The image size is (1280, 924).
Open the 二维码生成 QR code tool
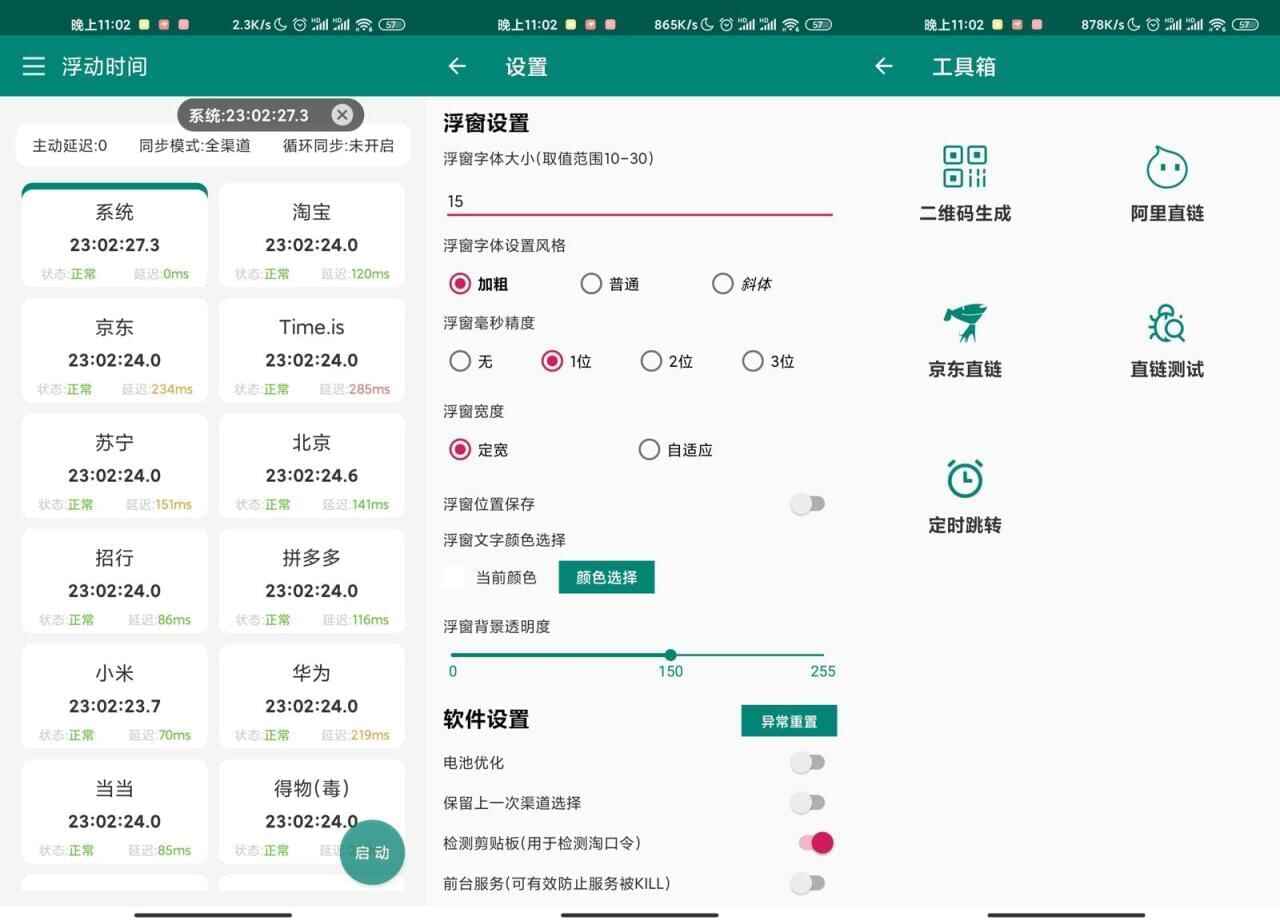click(x=965, y=184)
